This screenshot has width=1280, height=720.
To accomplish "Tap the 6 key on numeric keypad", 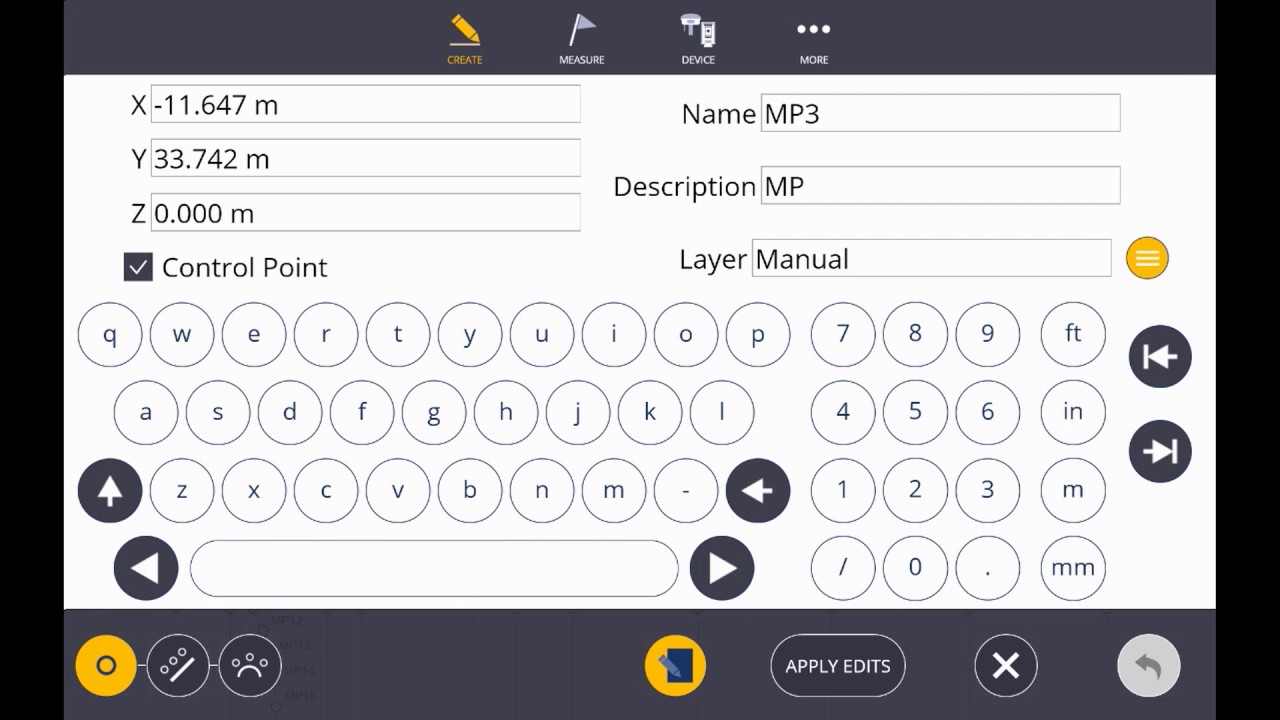I will point(988,412).
